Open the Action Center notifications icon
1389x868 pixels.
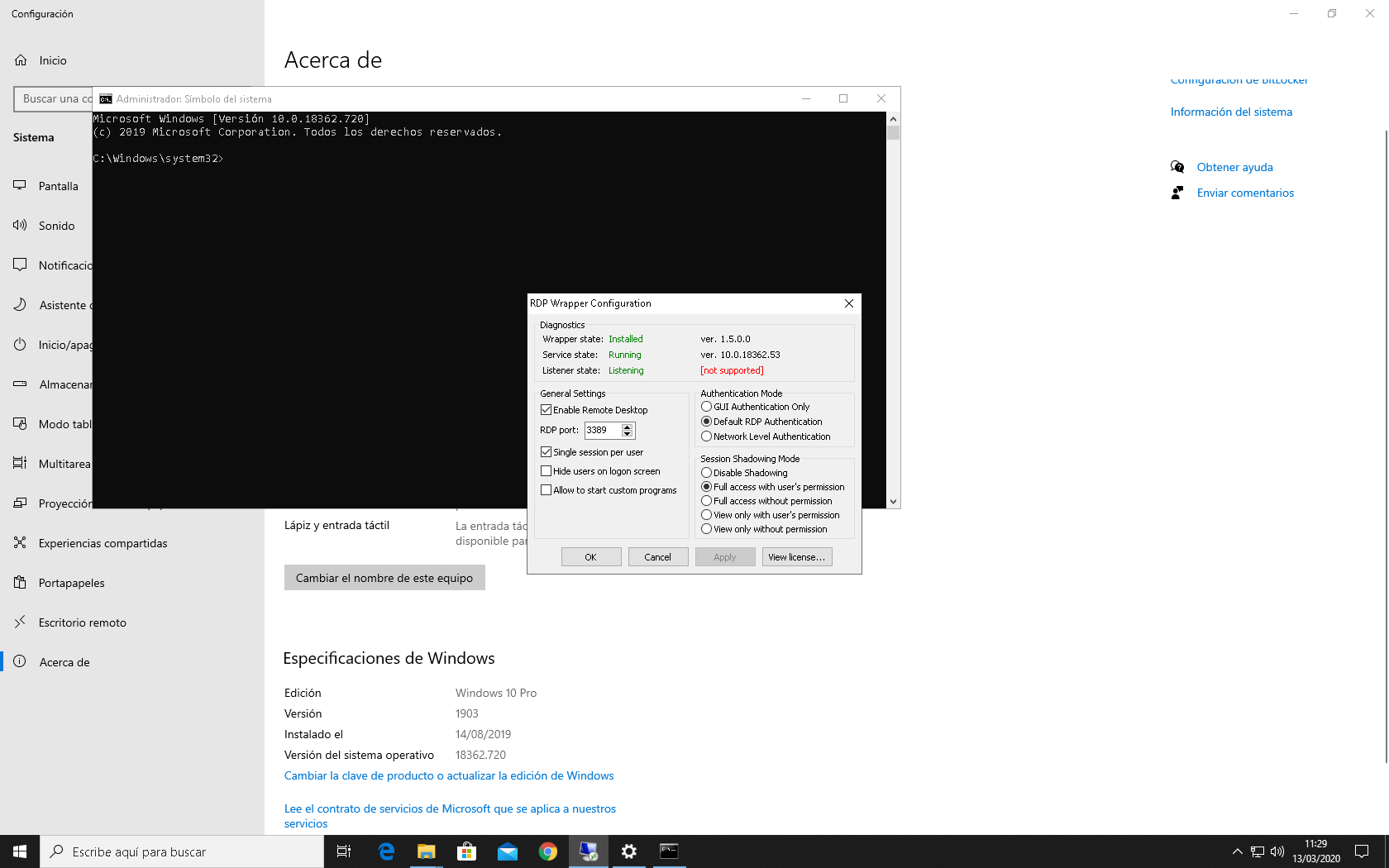point(1362,851)
